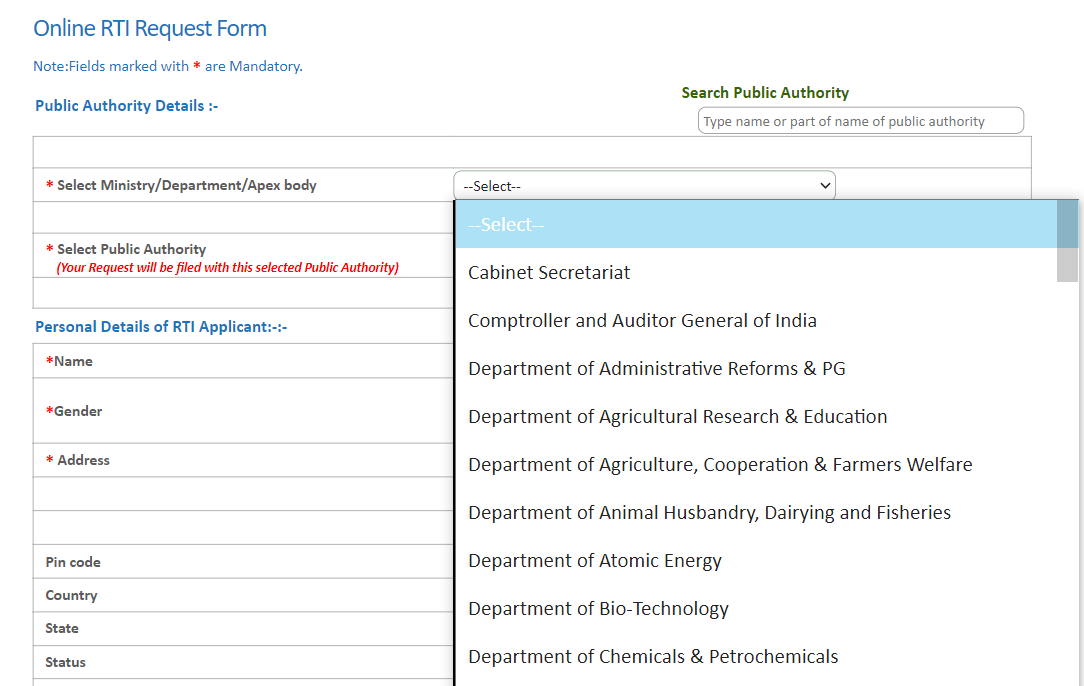This screenshot has width=1084, height=686.
Task: Pick Department of Chemicals & Petrochemicals
Action: click(x=653, y=657)
